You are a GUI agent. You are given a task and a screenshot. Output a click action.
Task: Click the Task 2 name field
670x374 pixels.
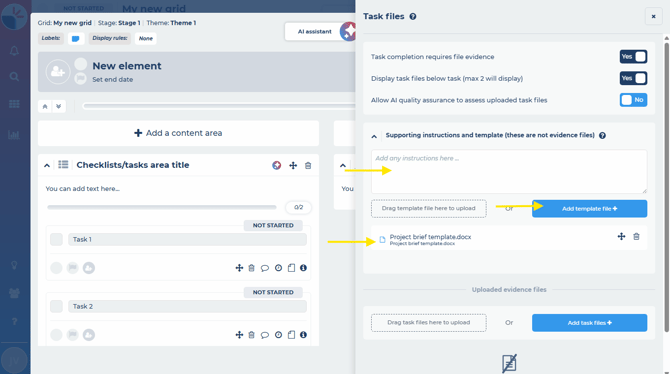[187, 306]
